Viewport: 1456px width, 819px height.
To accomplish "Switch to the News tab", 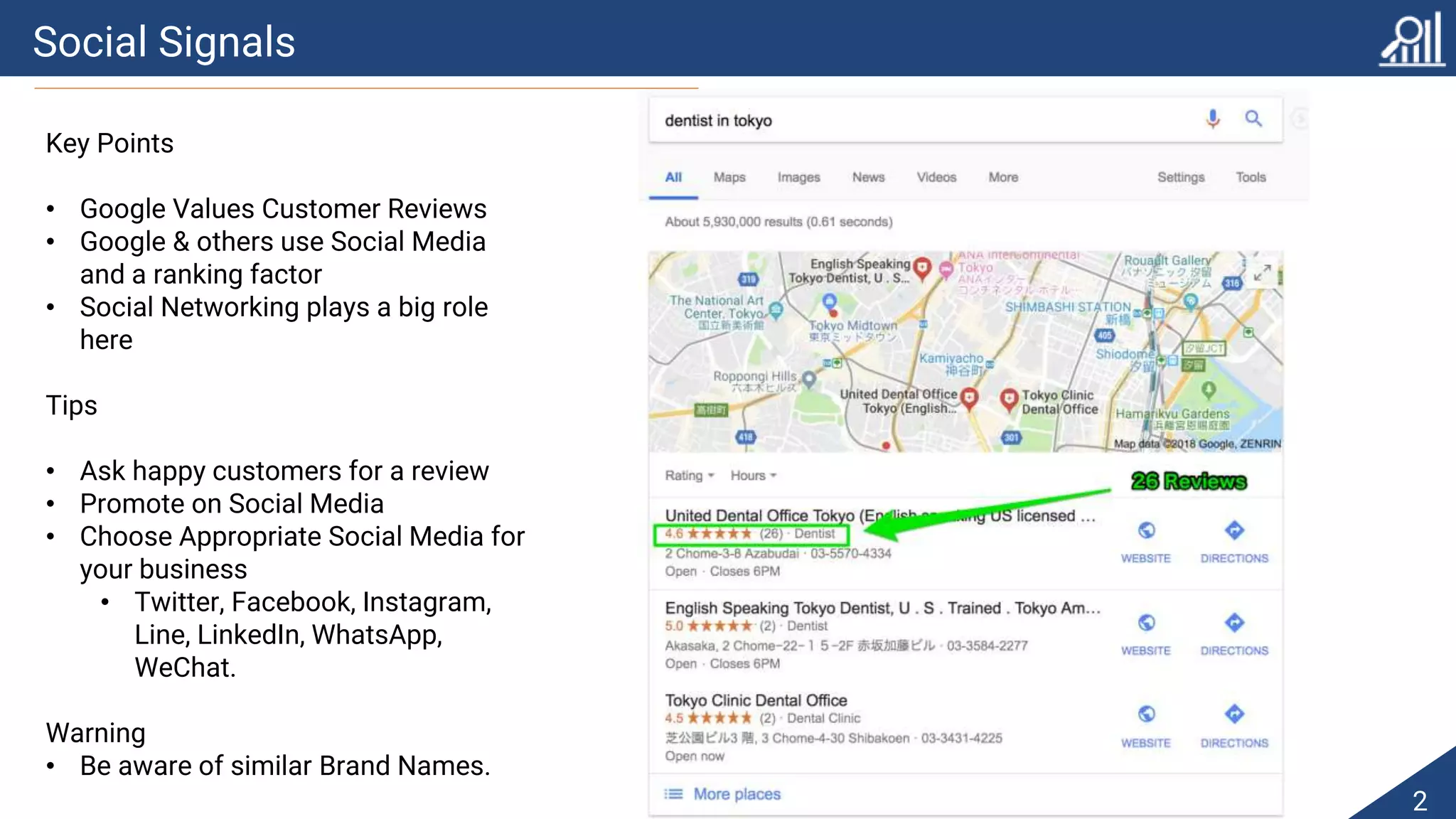I will pos(868,178).
